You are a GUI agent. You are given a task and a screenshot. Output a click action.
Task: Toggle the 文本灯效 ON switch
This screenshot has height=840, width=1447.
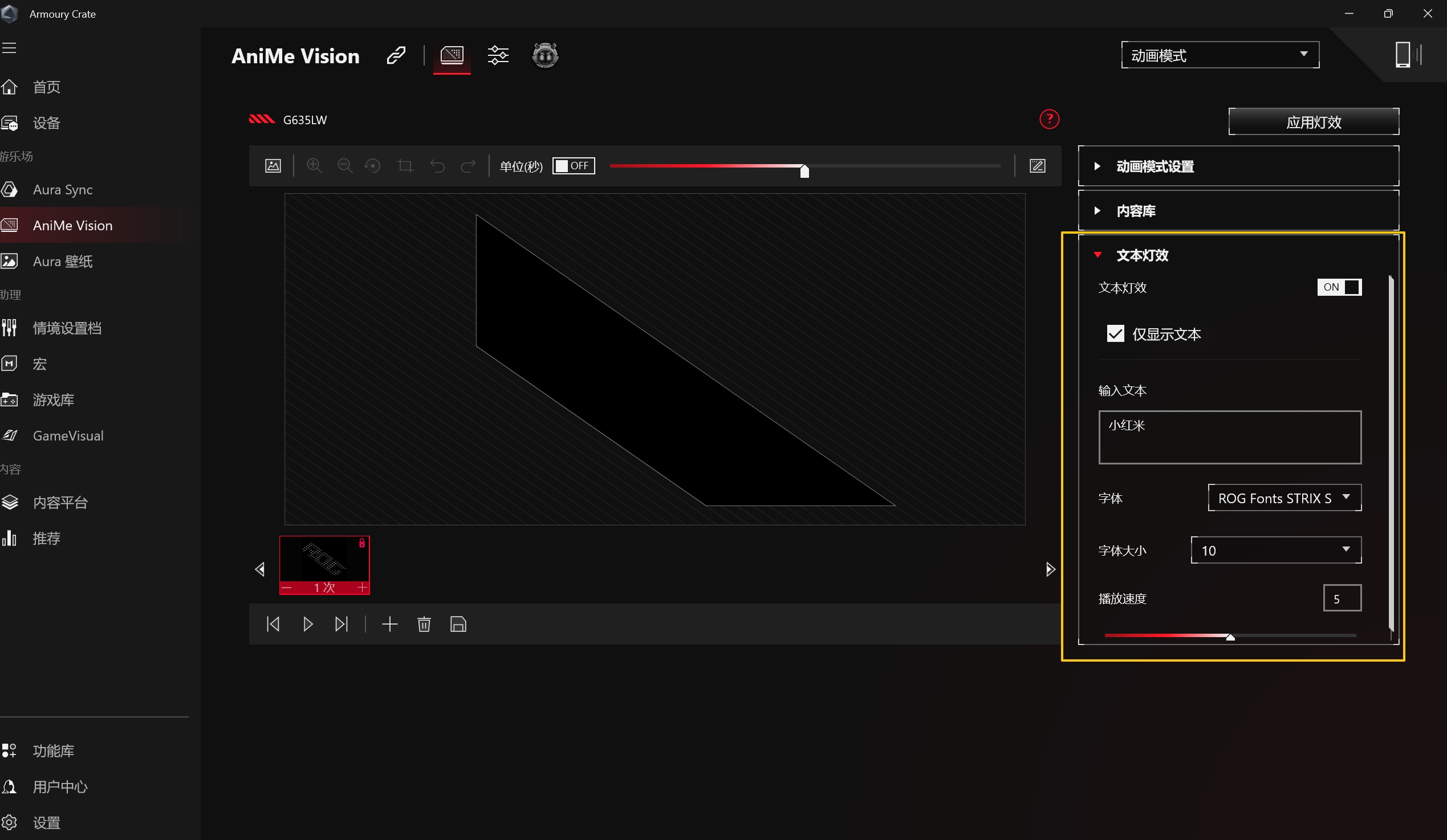pyautogui.click(x=1339, y=287)
